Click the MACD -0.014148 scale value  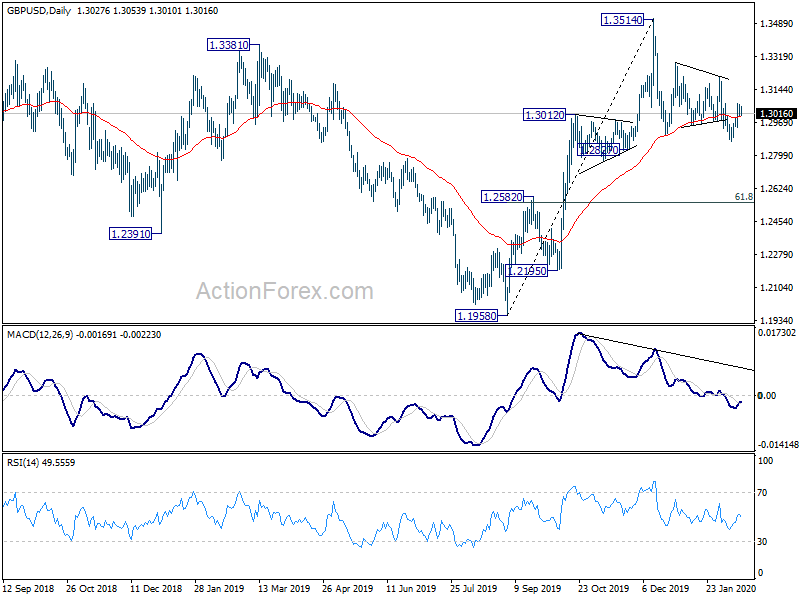pos(778,445)
